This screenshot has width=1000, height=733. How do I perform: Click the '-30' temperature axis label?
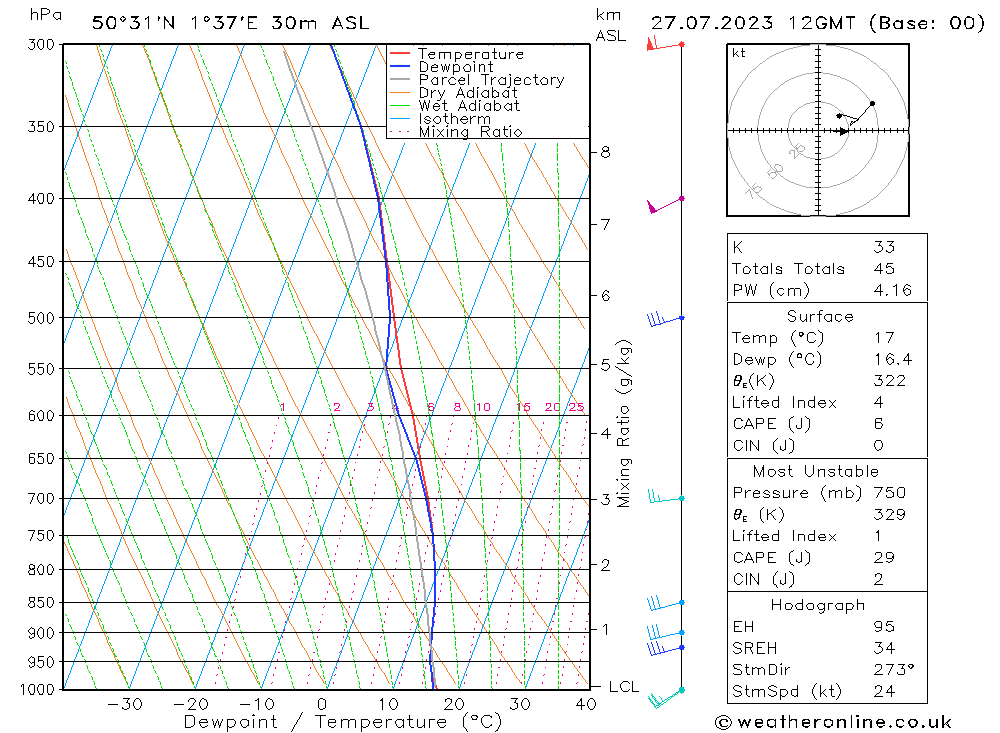[x=125, y=704]
